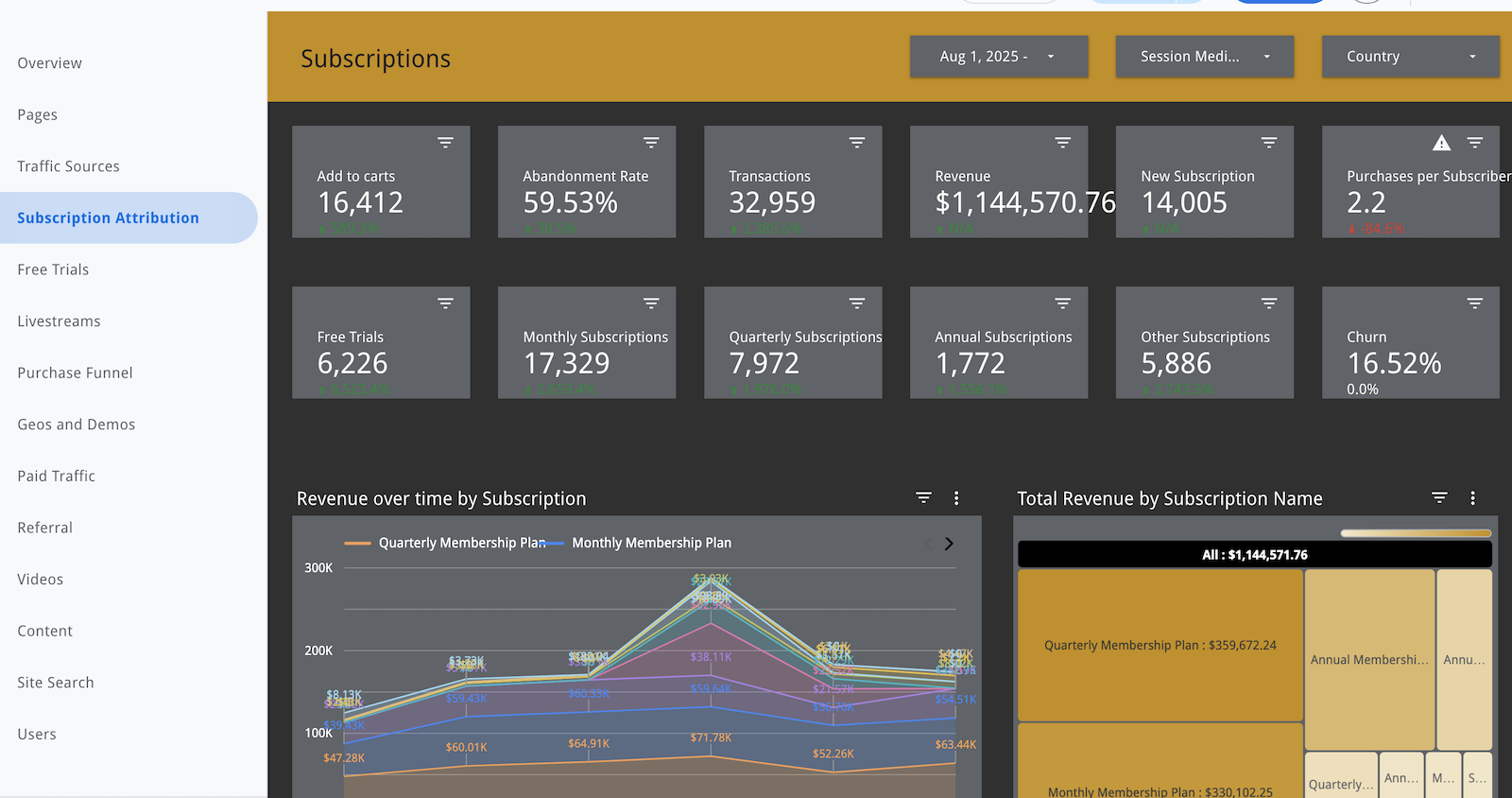Click filter icon on Revenue card
Viewport: 1512px width, 798px height.
pos(1063,143)
